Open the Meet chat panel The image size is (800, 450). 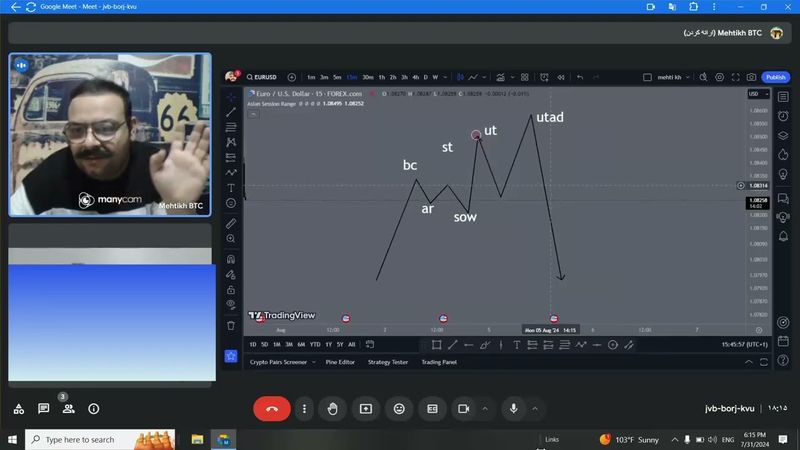44,409
